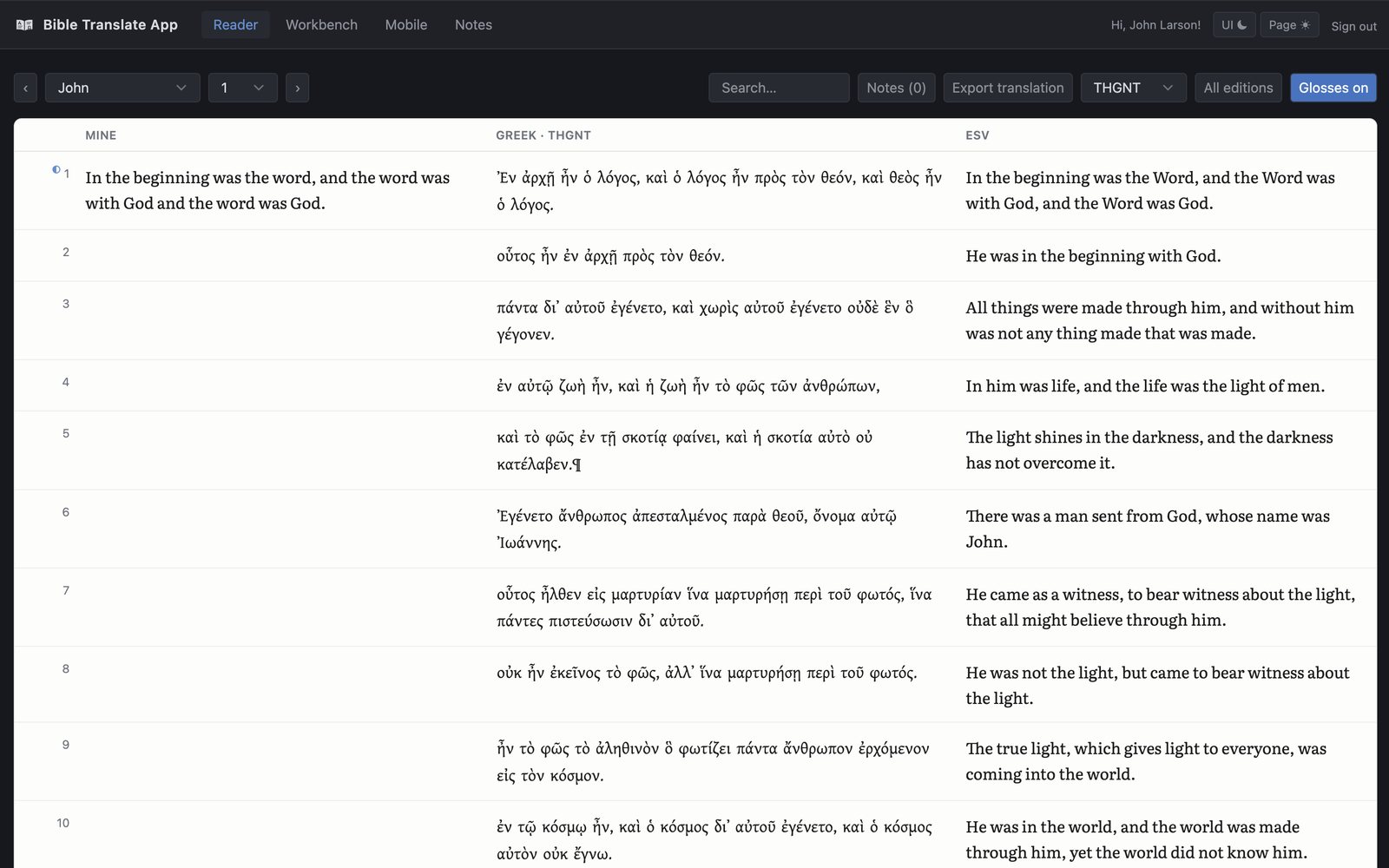1389x868 pixels.
Task: Toggle the Page light mode sun button
Action: point(1289,25)
